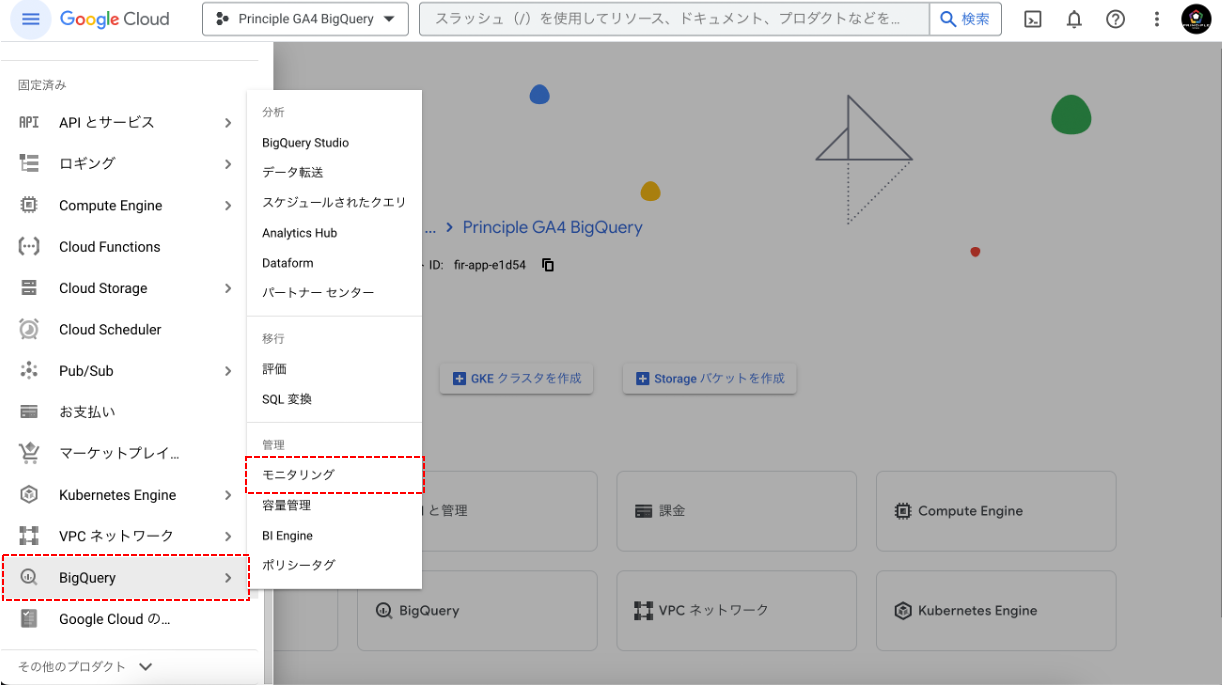Click the hamburger navigation menu icon
This screenshot has height=686, width=1222.
tap(30, 19)
